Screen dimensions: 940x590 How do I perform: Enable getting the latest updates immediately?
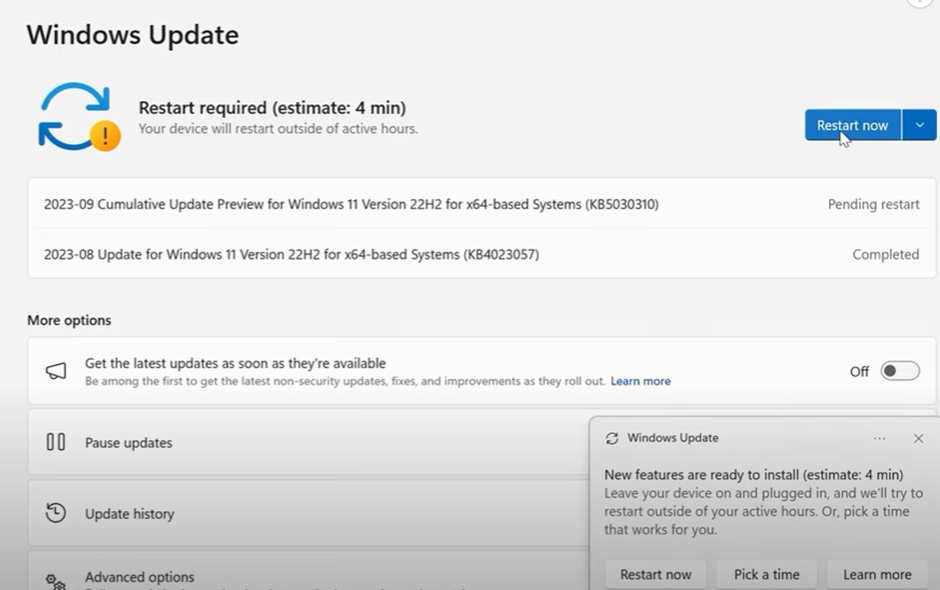[899, 370]
